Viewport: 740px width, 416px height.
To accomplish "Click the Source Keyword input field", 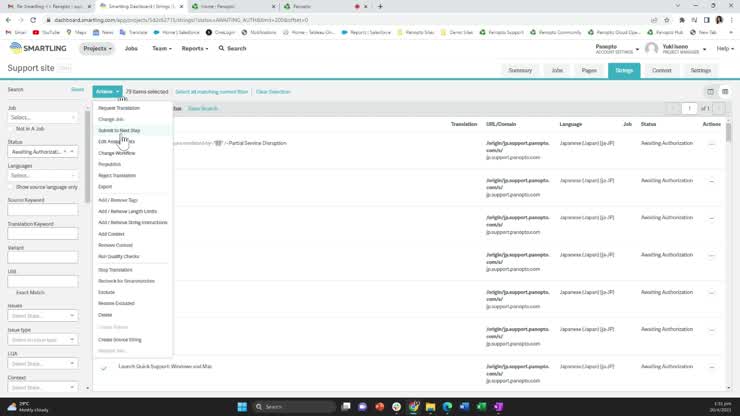I will 42,210.
